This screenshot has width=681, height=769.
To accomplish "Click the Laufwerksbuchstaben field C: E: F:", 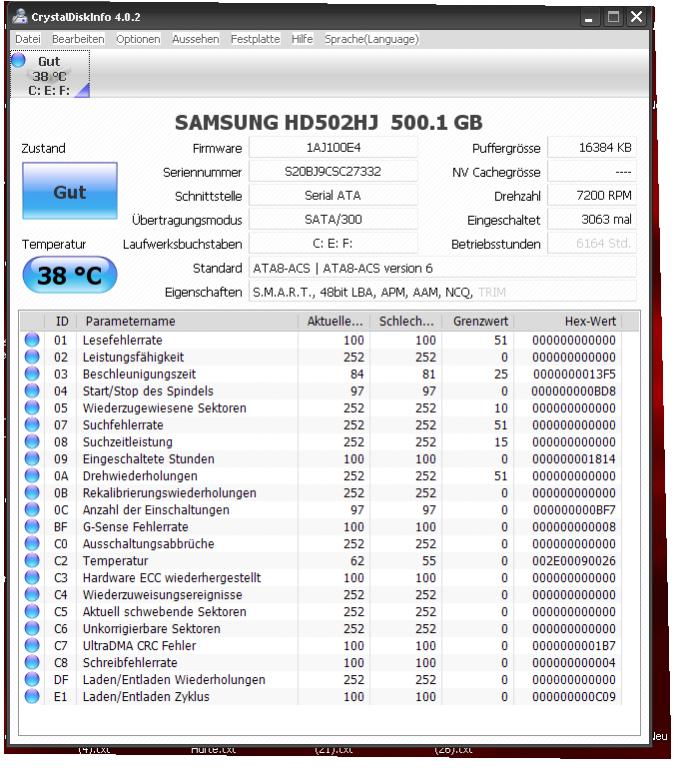I will click(x=333, y=244).
